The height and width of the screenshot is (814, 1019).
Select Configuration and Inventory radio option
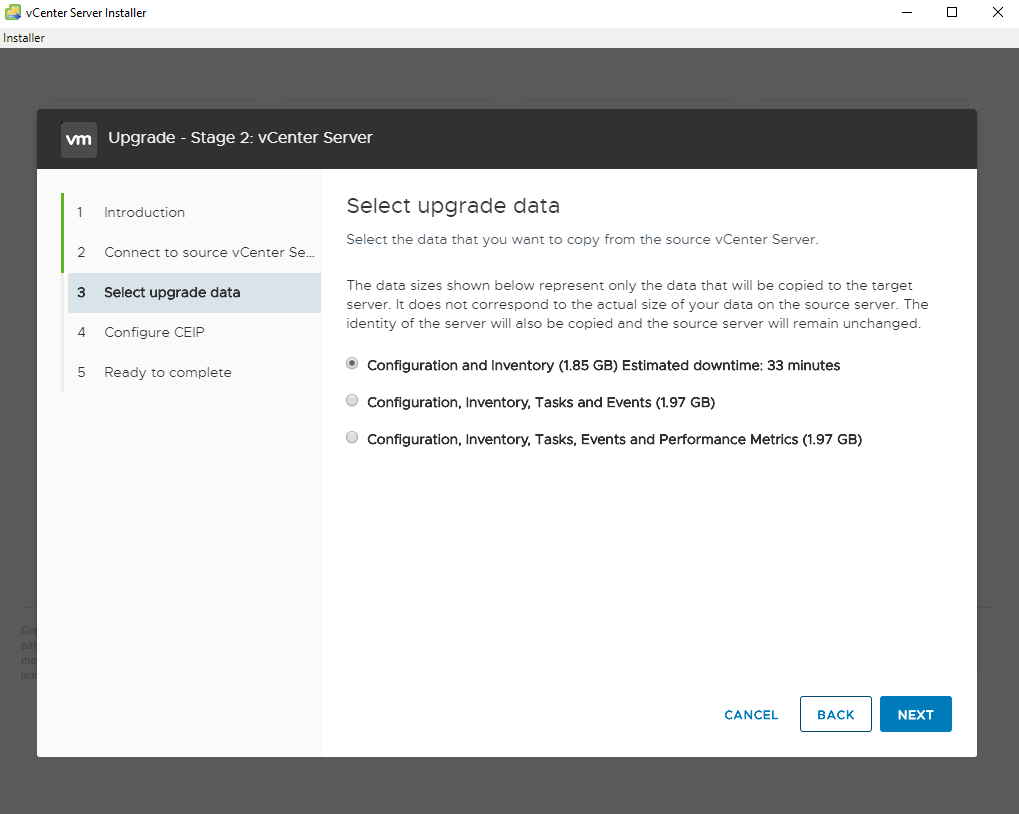click(x=352, y=364)
